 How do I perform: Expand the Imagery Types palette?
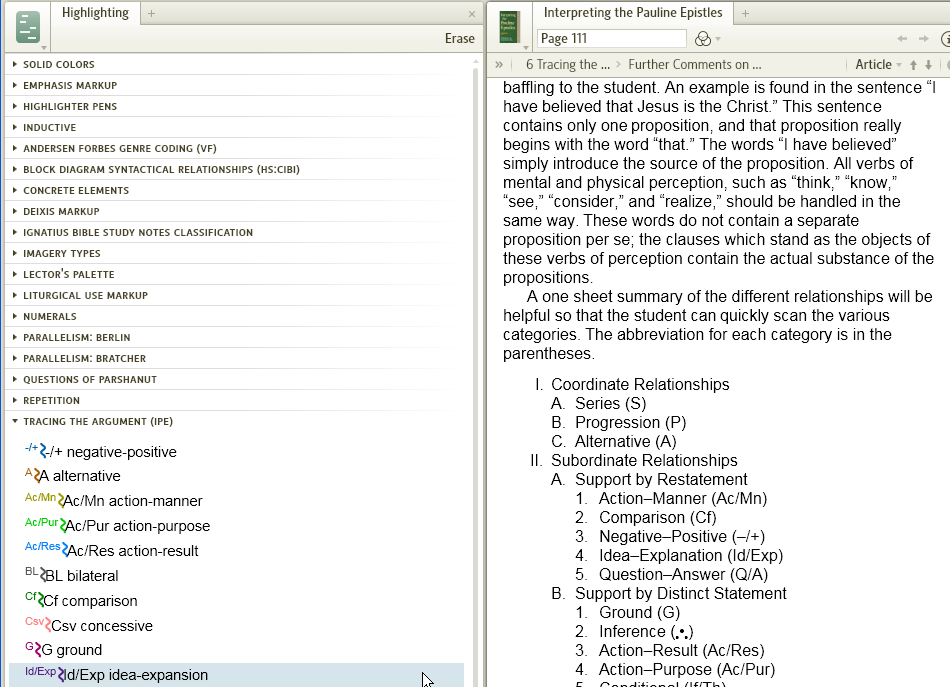[15, 253]
